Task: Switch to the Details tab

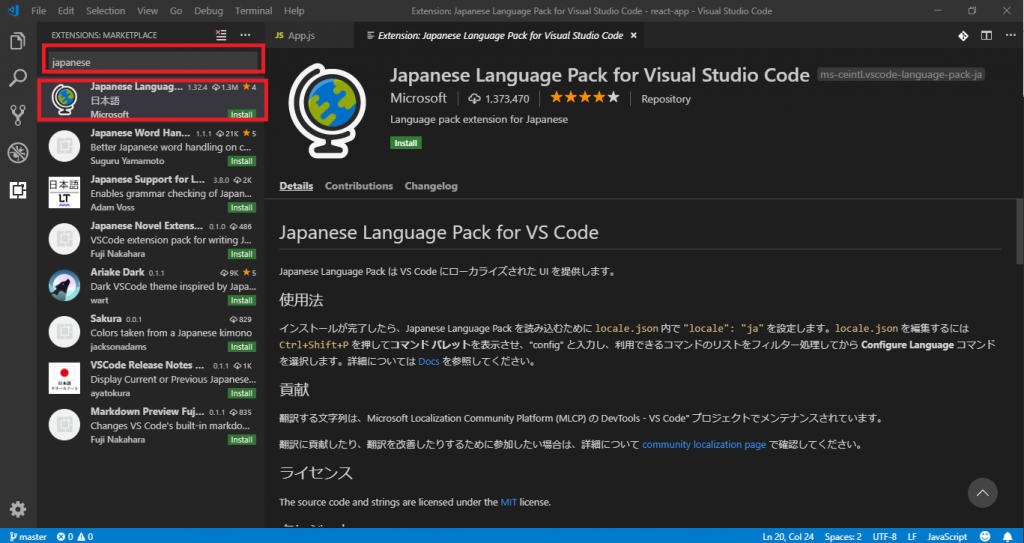Action: [296, 186]
